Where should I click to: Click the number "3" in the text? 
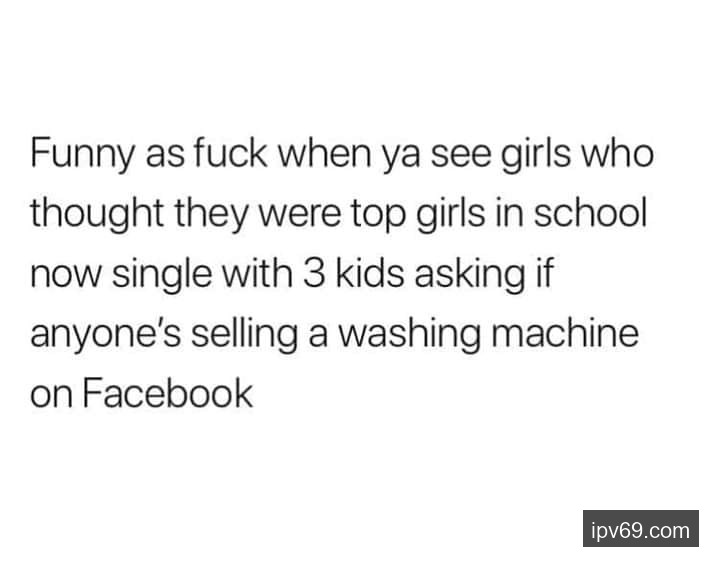pyautogui.click(x=314, y=273)
